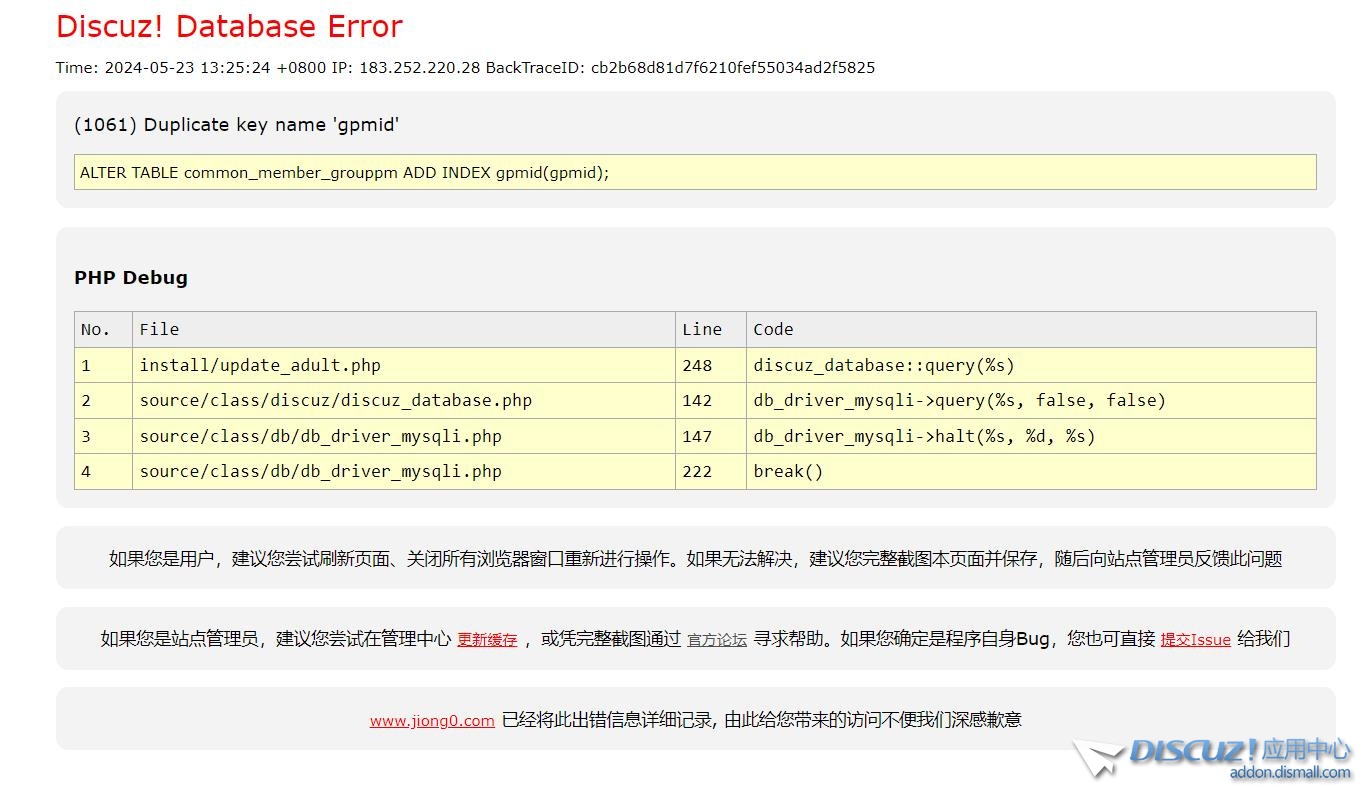
Task: Follow the 提交Issue link
Action: 1195,640
